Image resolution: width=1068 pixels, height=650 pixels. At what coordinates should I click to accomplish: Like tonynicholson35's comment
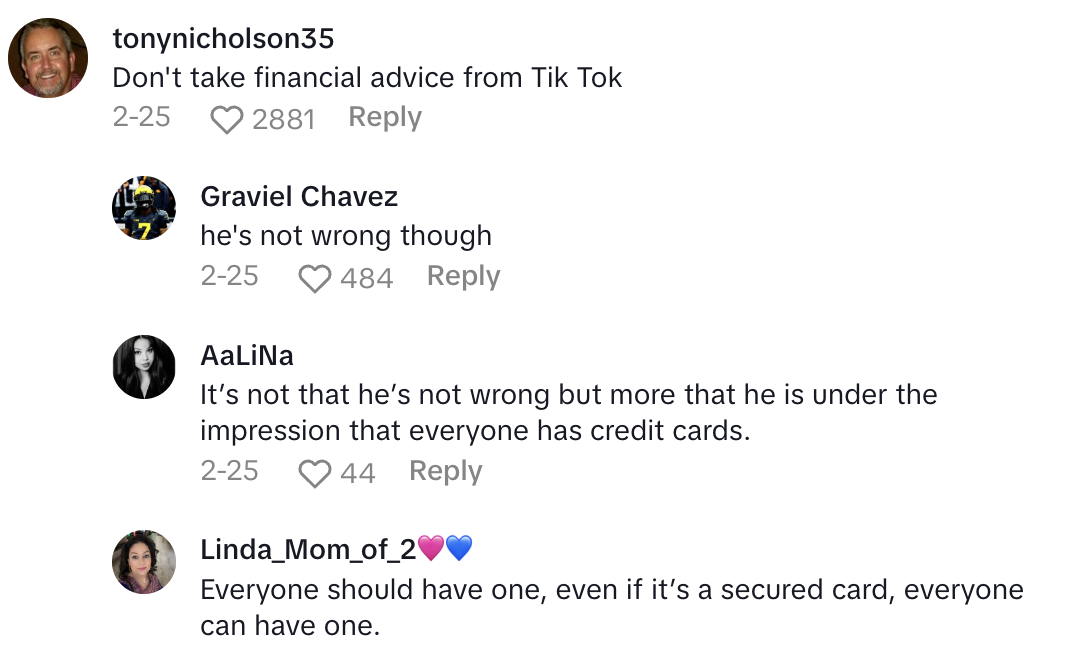click(x=228, y=120)
